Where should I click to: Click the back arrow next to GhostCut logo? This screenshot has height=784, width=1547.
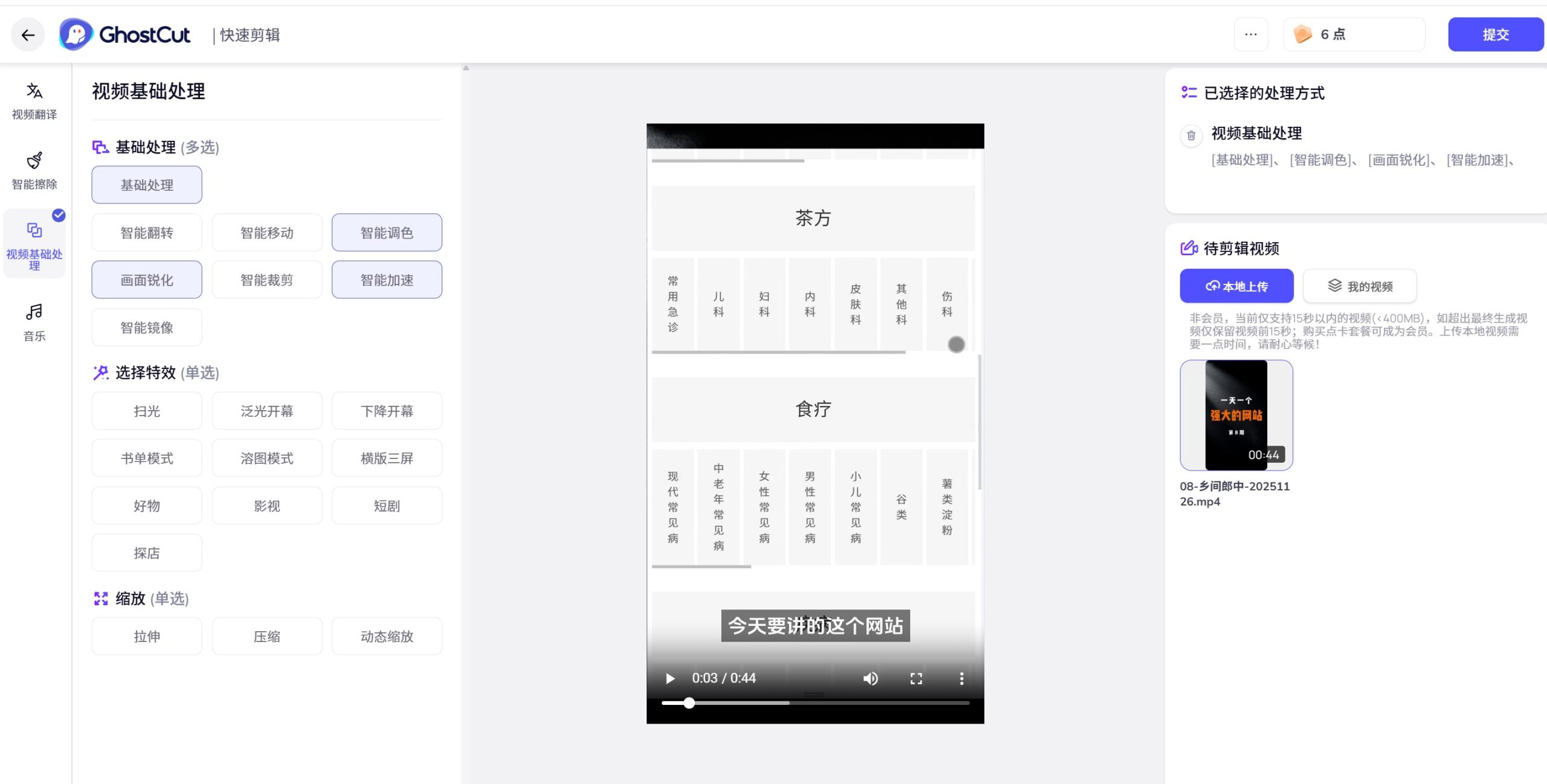coord(28,34)
